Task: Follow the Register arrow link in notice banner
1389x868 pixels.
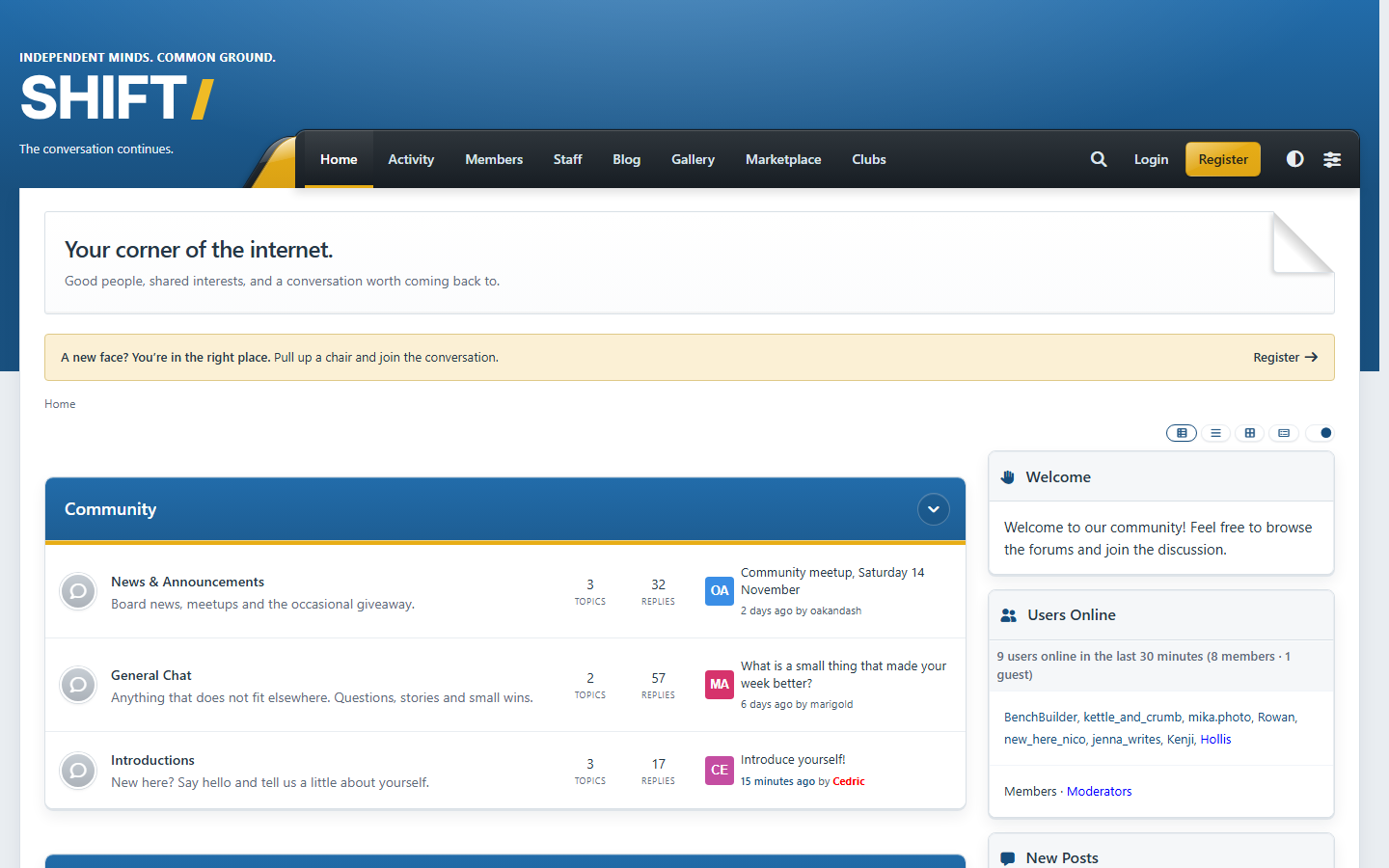Action: [x=1285, y=357]
